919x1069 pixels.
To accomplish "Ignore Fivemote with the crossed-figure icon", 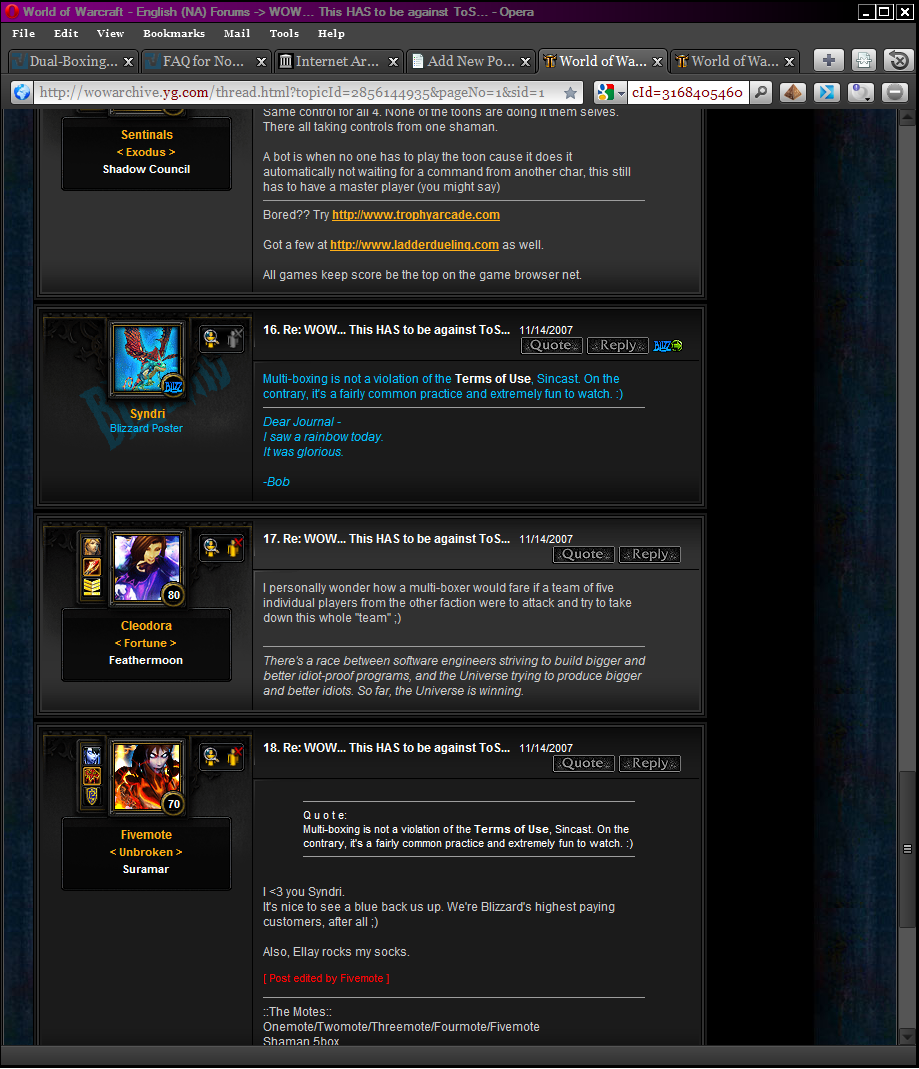I will [x=234, y=756].
